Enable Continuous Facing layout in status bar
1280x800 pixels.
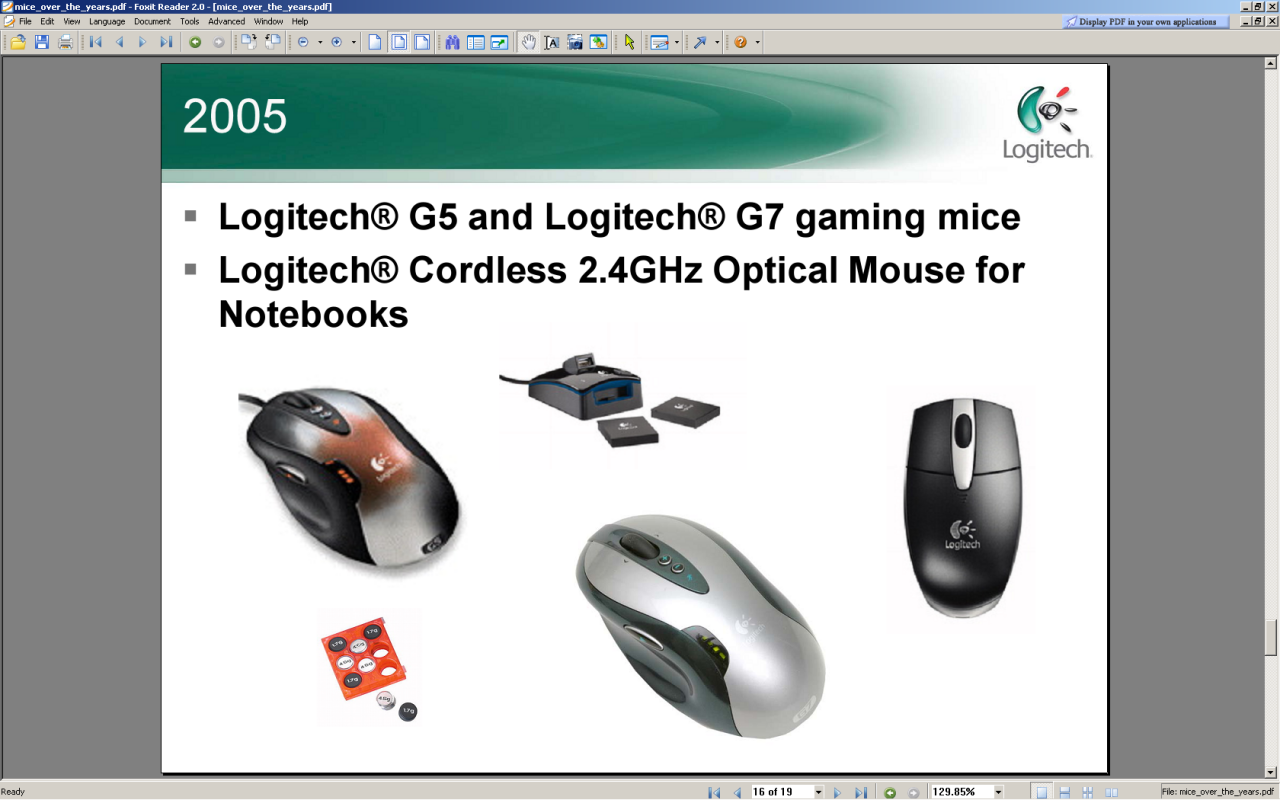pos(1088,792)
